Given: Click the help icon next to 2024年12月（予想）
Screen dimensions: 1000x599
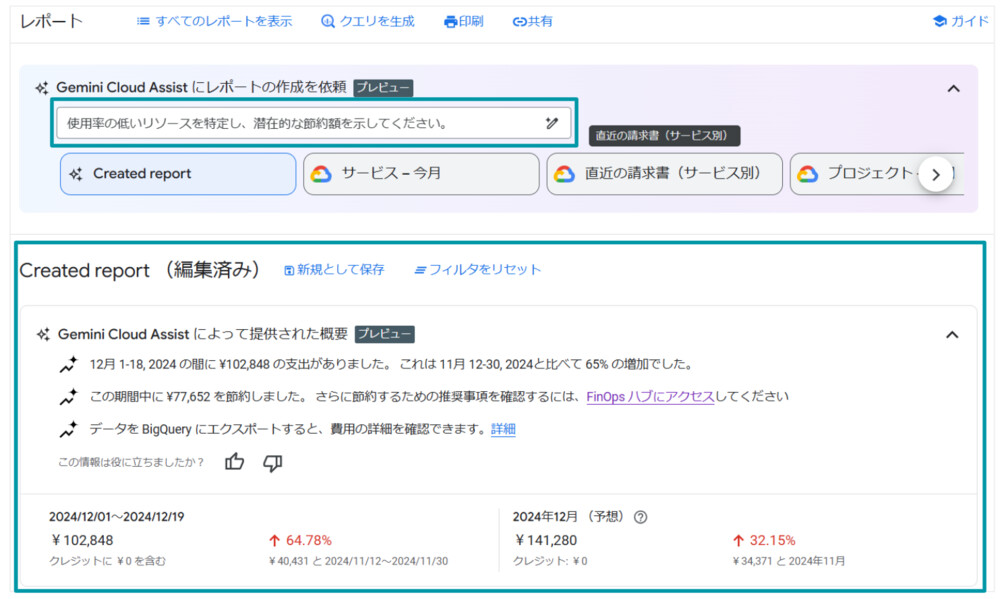Looking at the screenshot, I should (x=641, y=517).
